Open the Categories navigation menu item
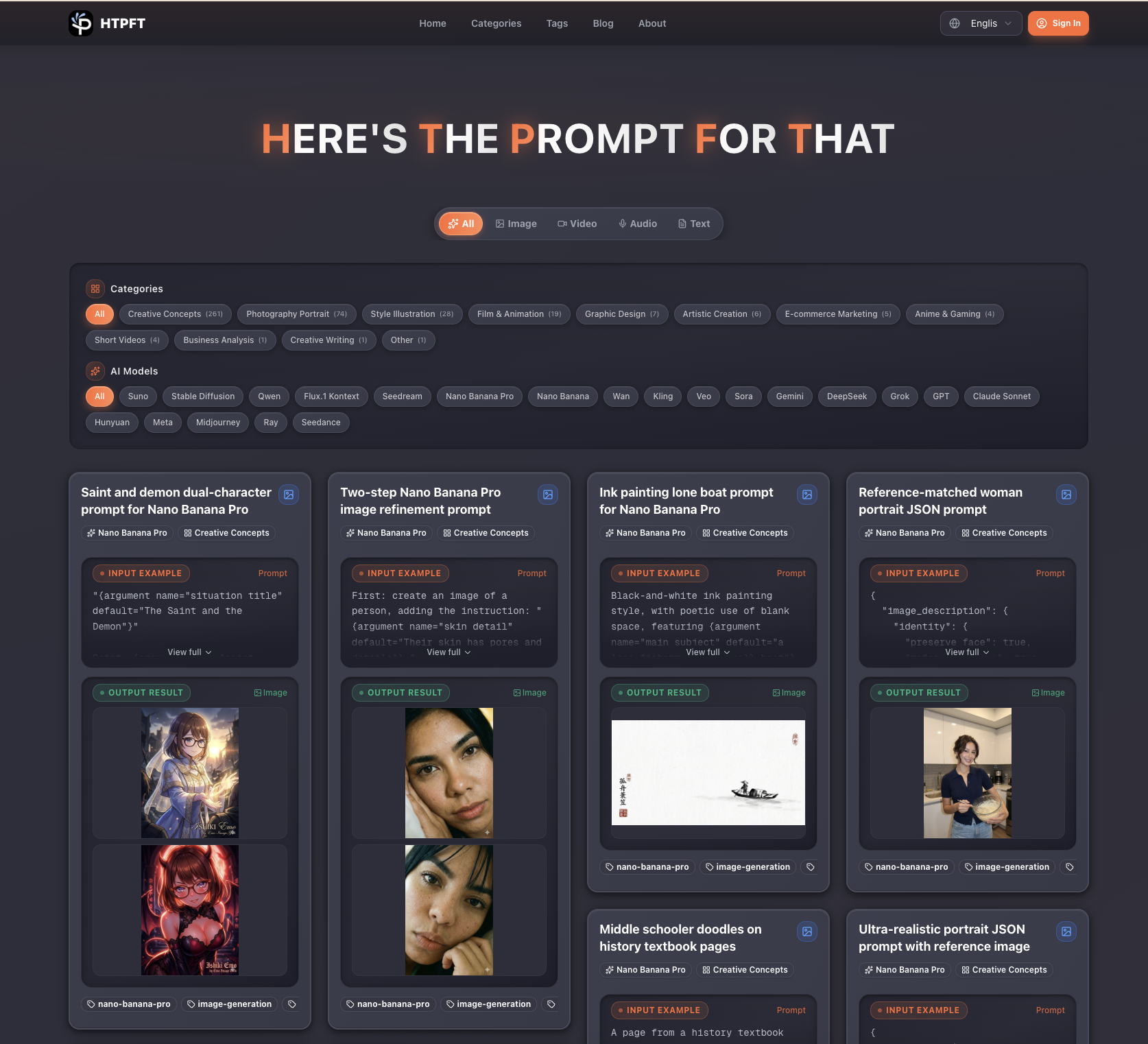This screenshot has height=1044, width=1148. (x=496, y=23)
